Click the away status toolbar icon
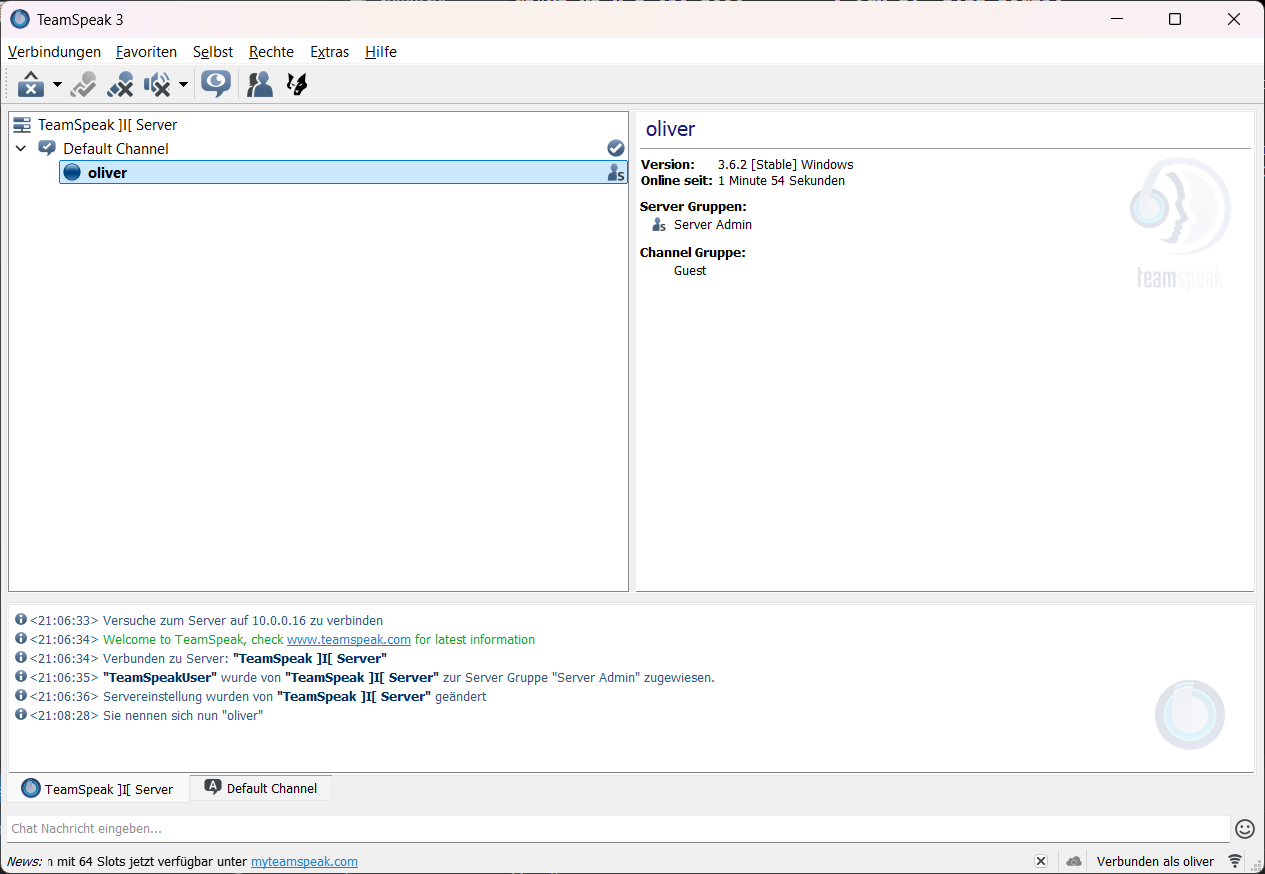1265x874 pixels. pyautogui.click(x=31, y=85)
